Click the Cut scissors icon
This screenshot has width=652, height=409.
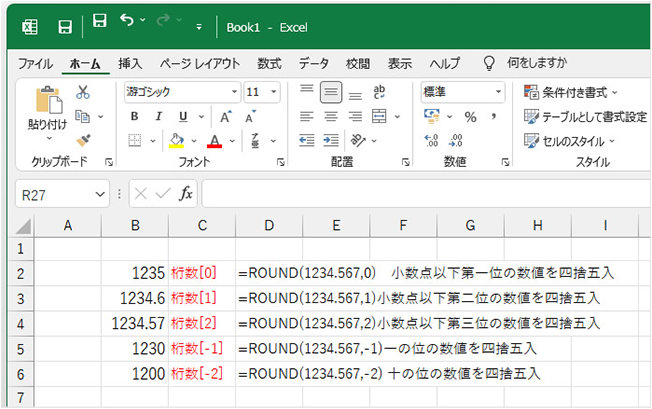pyautogui.click(x=83, y=92)
